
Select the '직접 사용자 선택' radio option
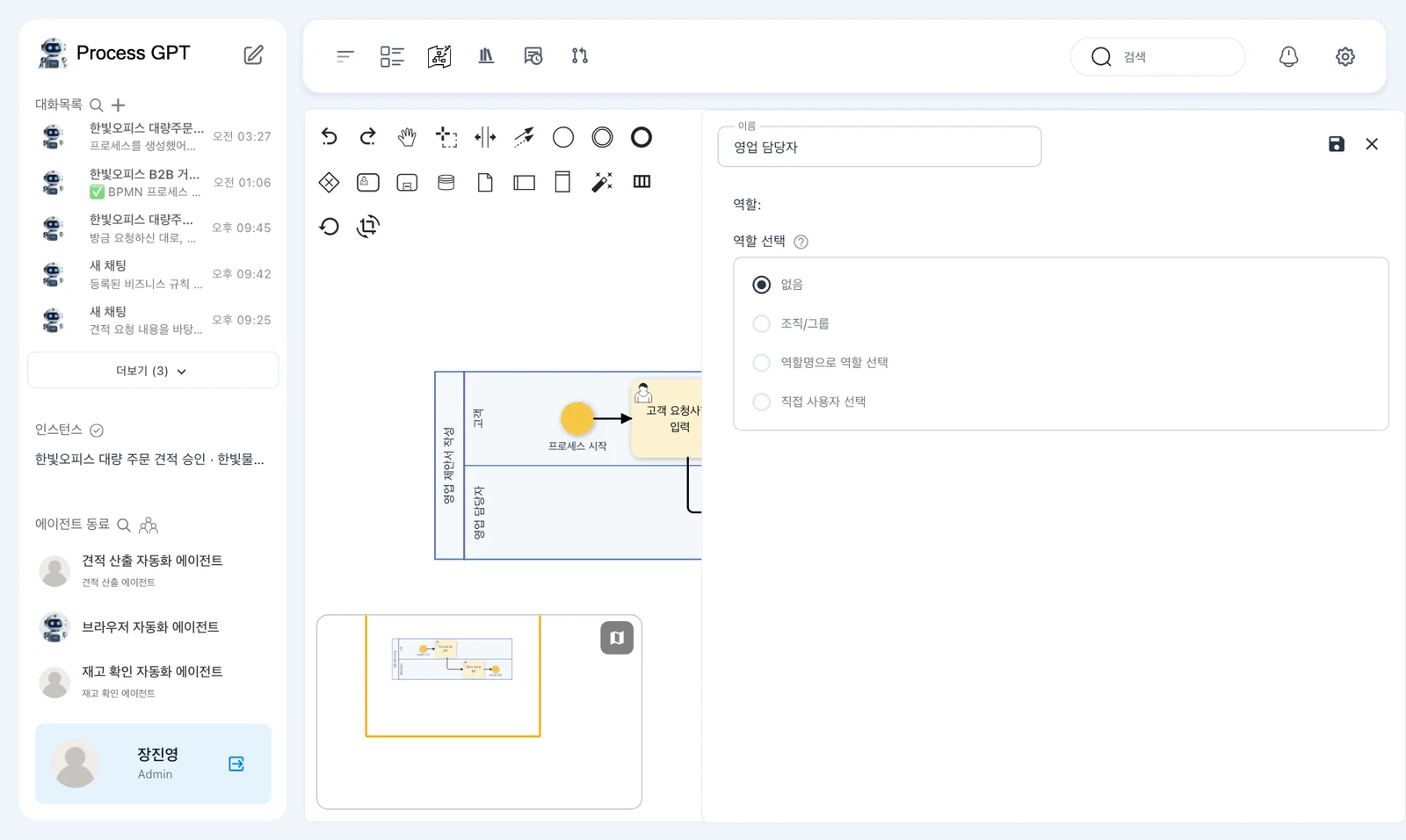point(762,402)
